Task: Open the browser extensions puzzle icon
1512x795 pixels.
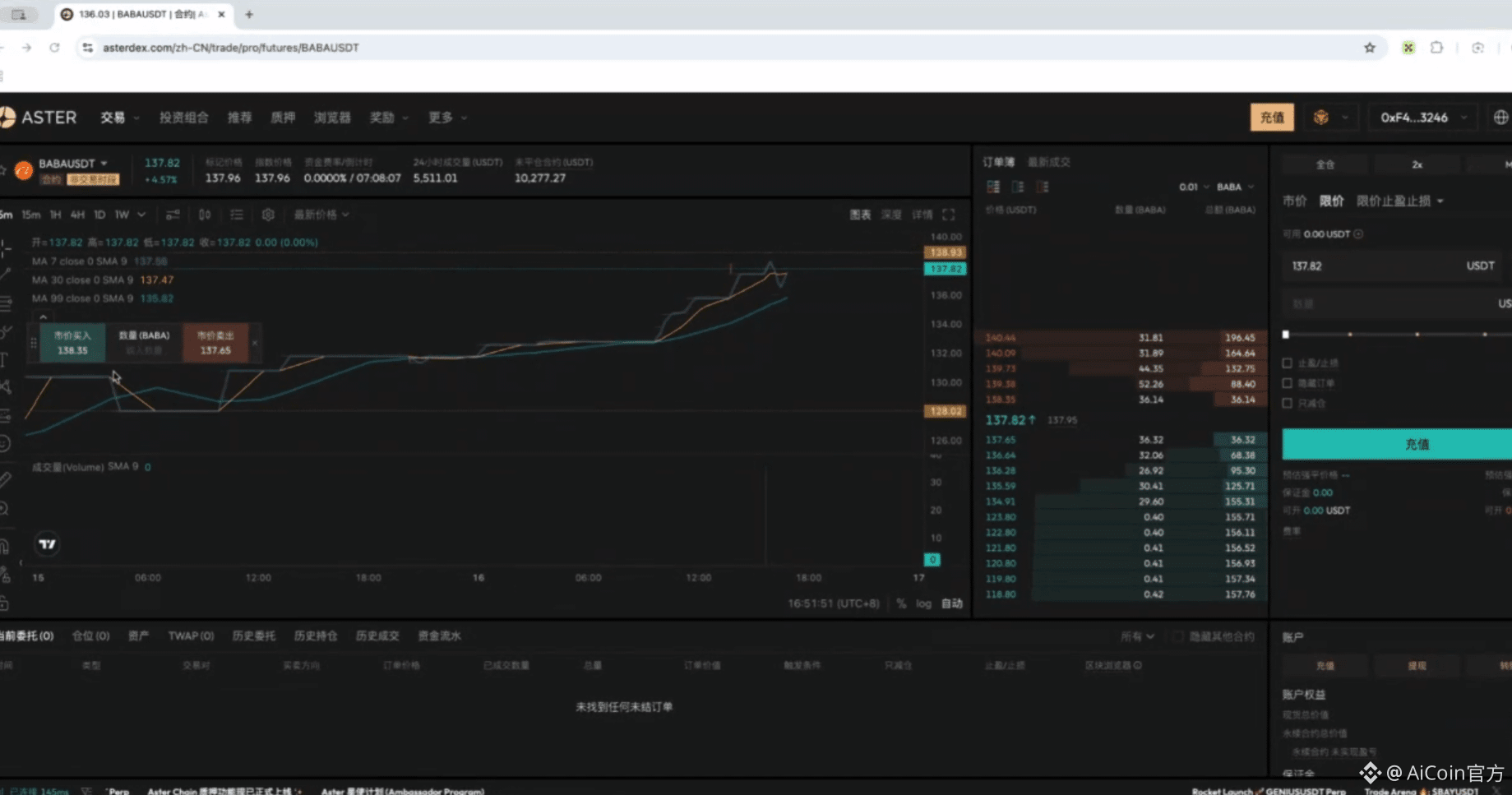Action: point(1436,48)
